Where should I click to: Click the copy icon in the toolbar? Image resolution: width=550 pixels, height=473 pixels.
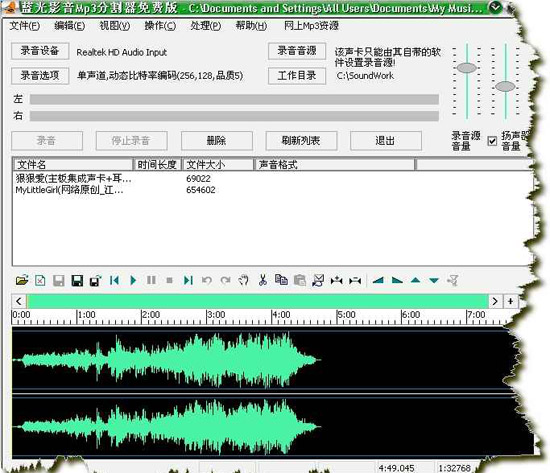(281, 280)
